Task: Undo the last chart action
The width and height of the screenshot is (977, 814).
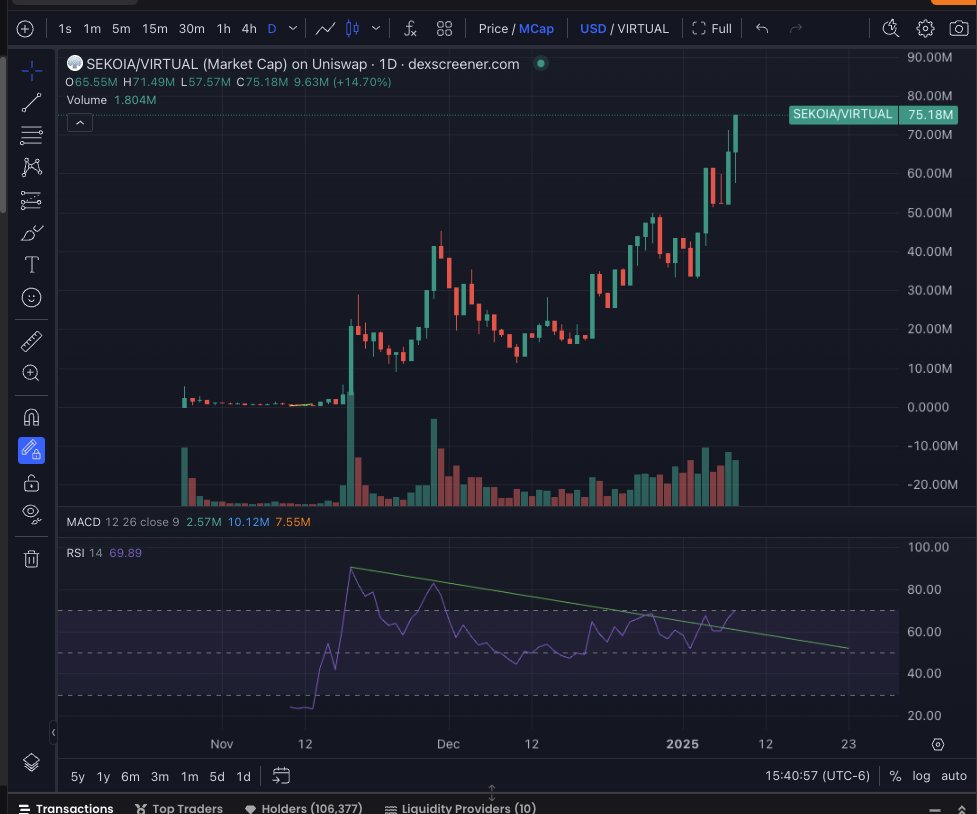Action: tap(762, 29)
